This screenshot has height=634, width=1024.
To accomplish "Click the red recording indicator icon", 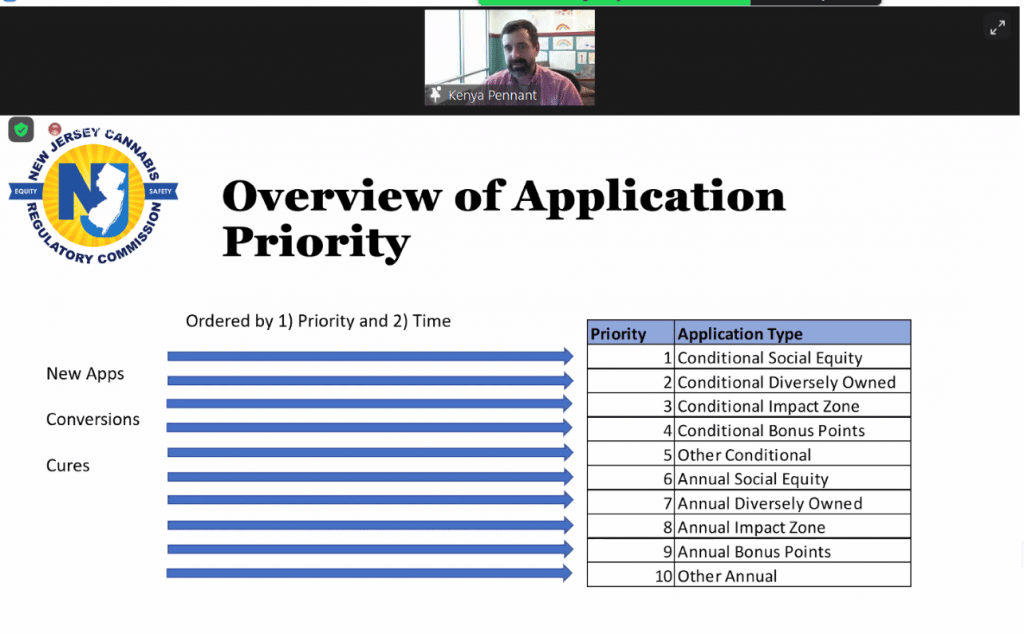I will tap(55, 129).
